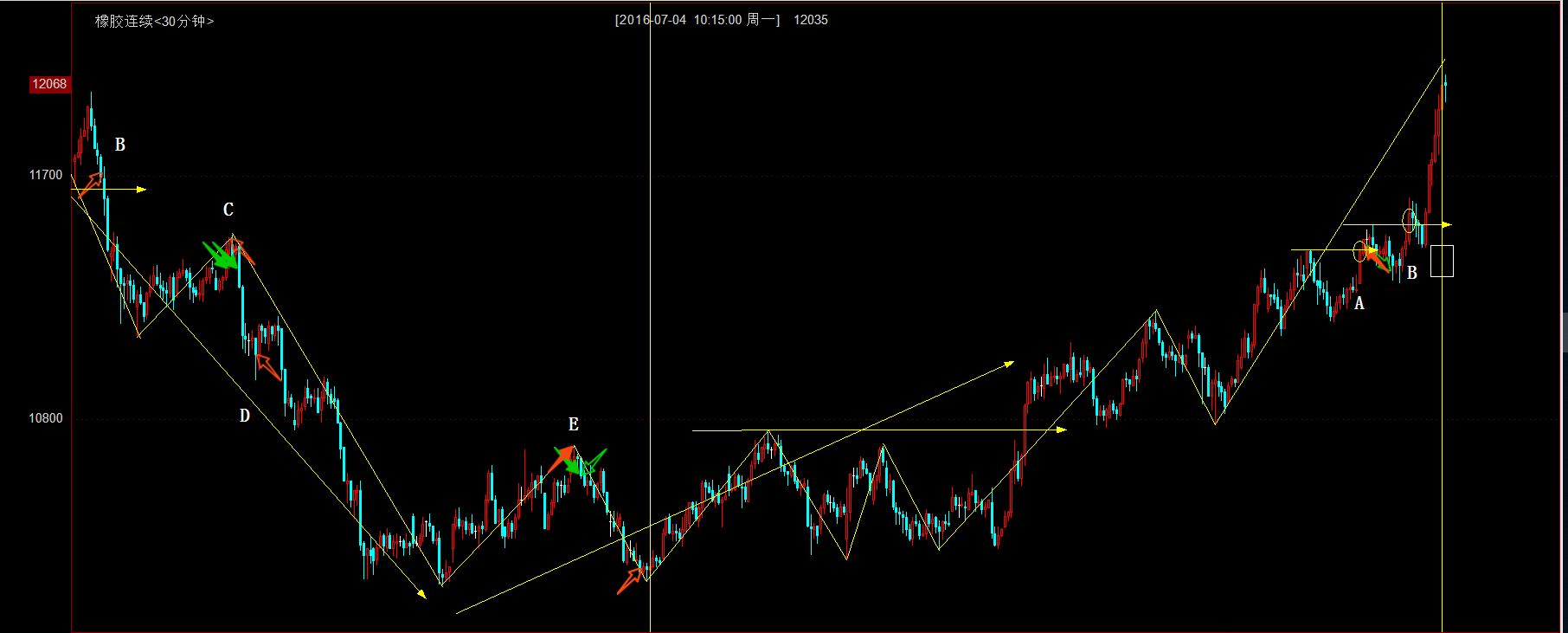This screenshot has width=1568, height=633.
Task: Click the 10800 price axis label
Action: (x=46, y=418)
